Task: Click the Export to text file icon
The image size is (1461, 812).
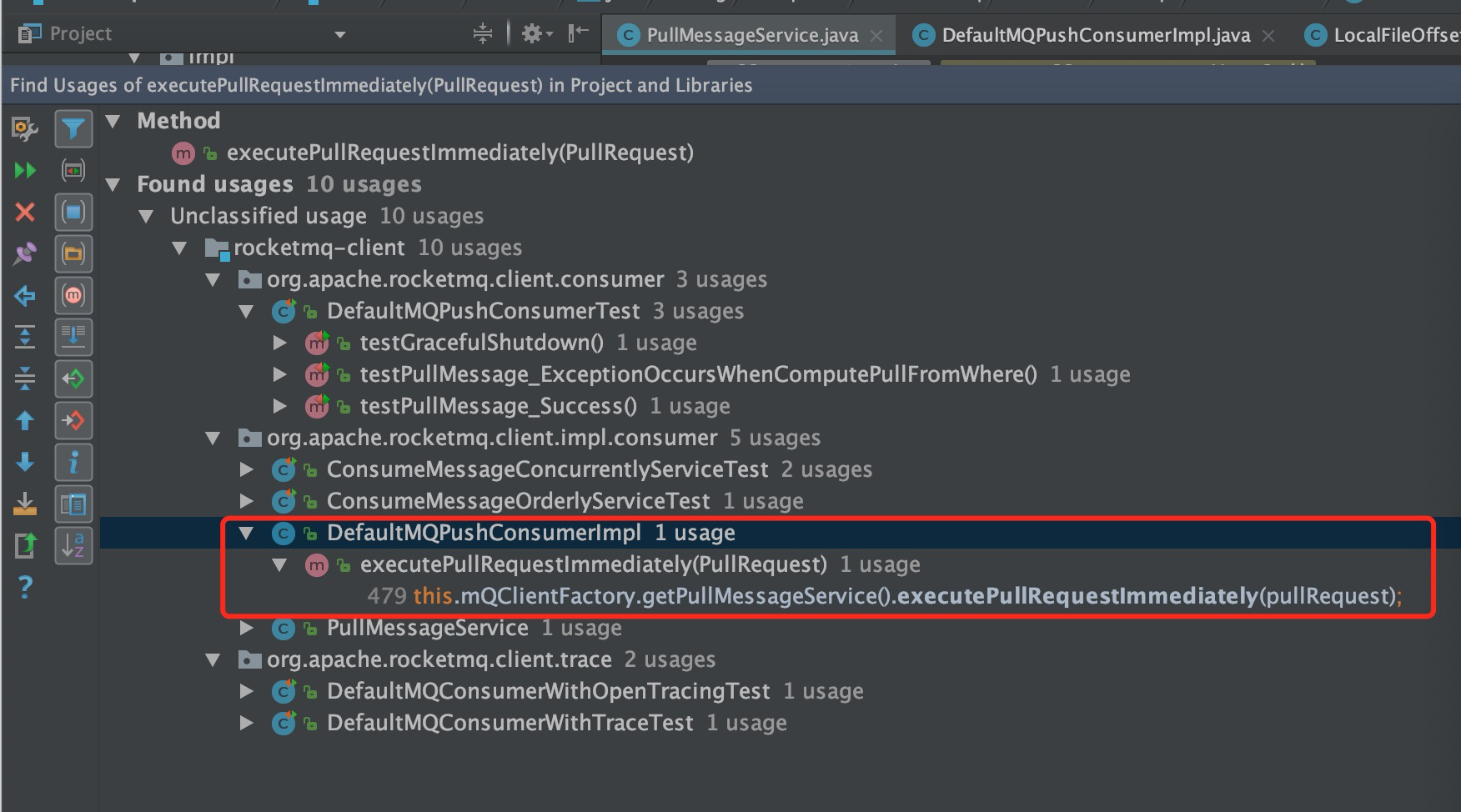Action: [25, 504]
